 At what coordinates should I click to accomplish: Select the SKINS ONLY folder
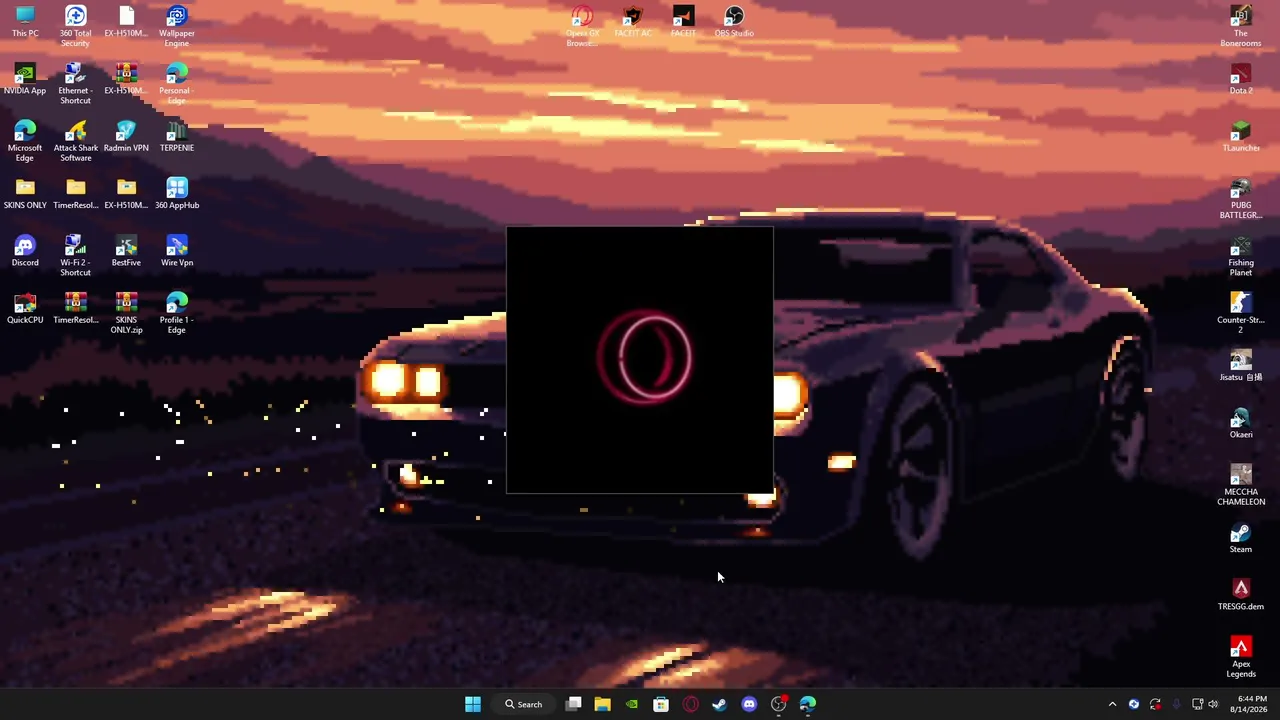pyautogui.click(x=25, y=194)
